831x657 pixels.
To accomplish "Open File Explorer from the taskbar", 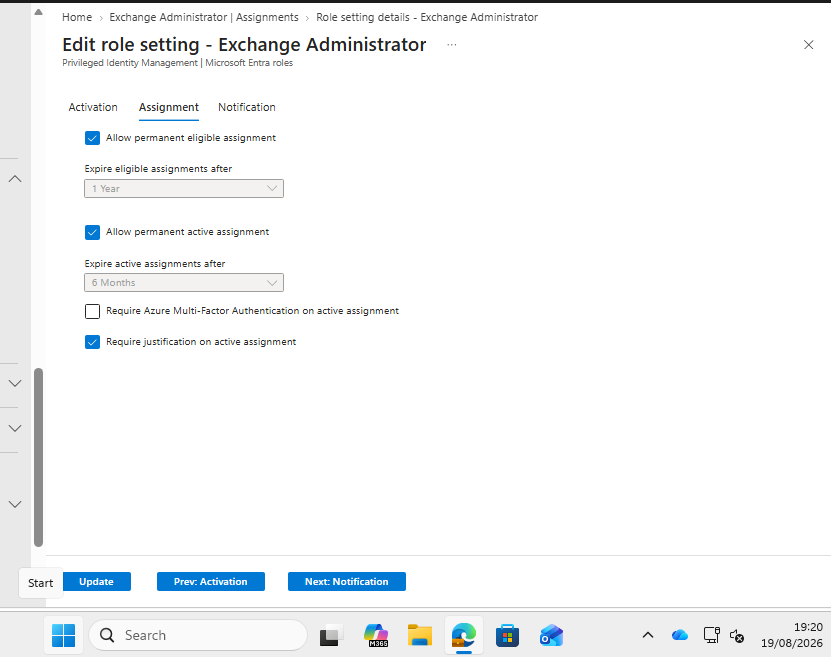I will click(x=420, y=635).
